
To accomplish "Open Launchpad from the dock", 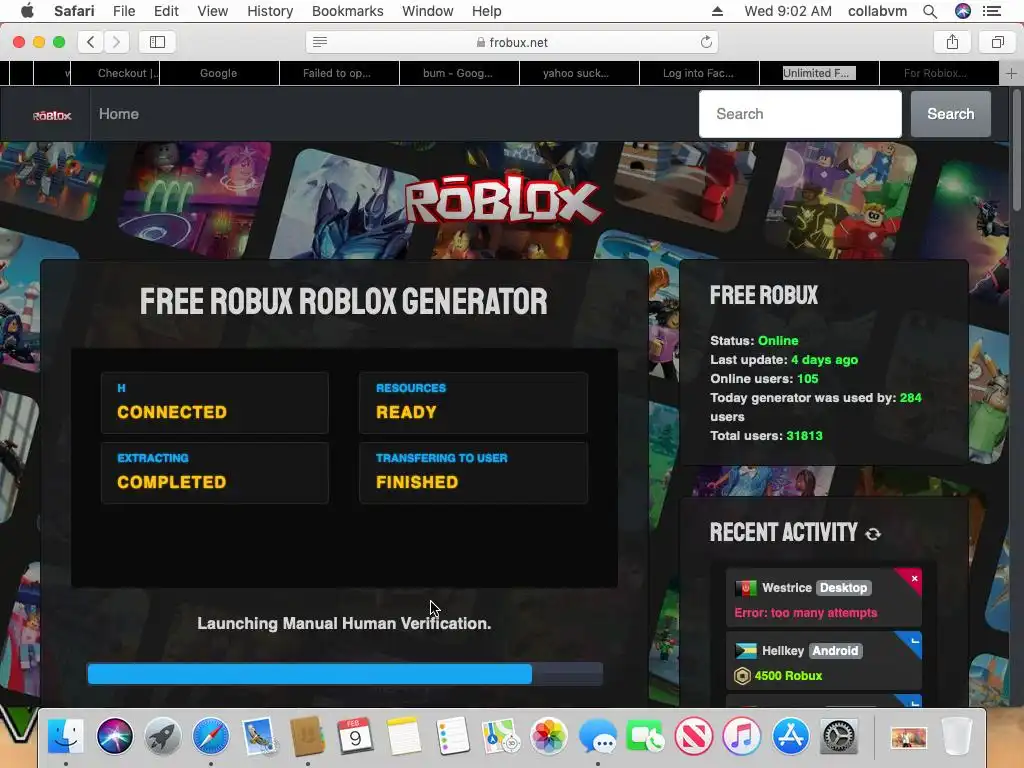I will point(163,736).
